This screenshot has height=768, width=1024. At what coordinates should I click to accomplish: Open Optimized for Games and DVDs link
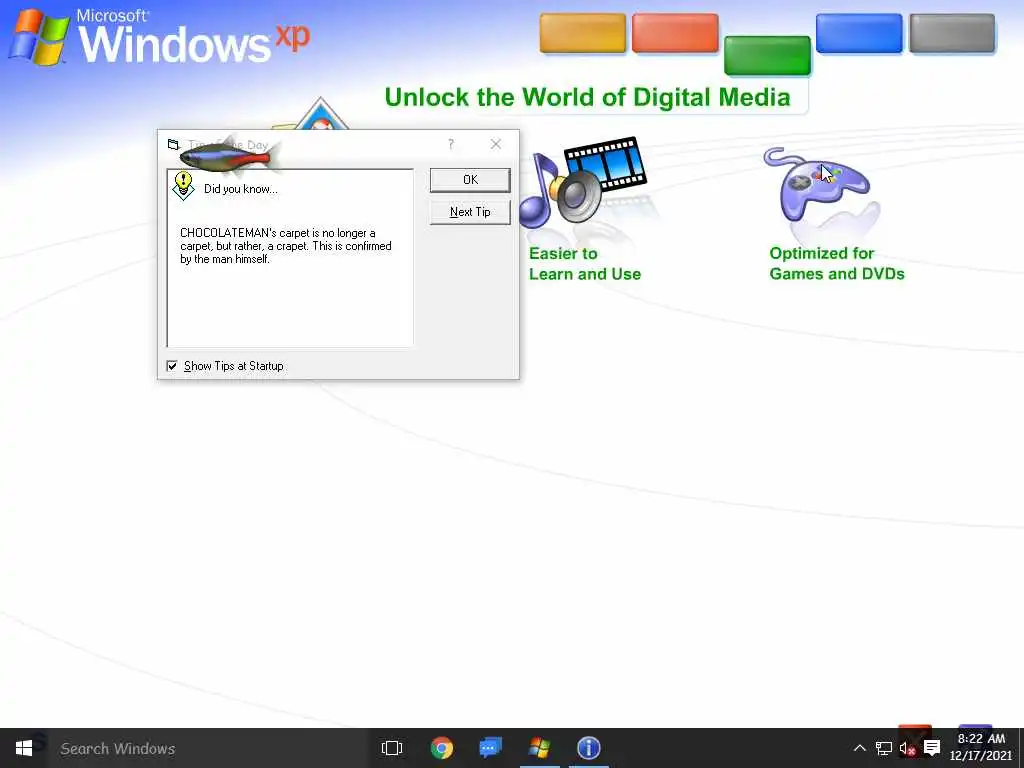[x=837, y=263]
